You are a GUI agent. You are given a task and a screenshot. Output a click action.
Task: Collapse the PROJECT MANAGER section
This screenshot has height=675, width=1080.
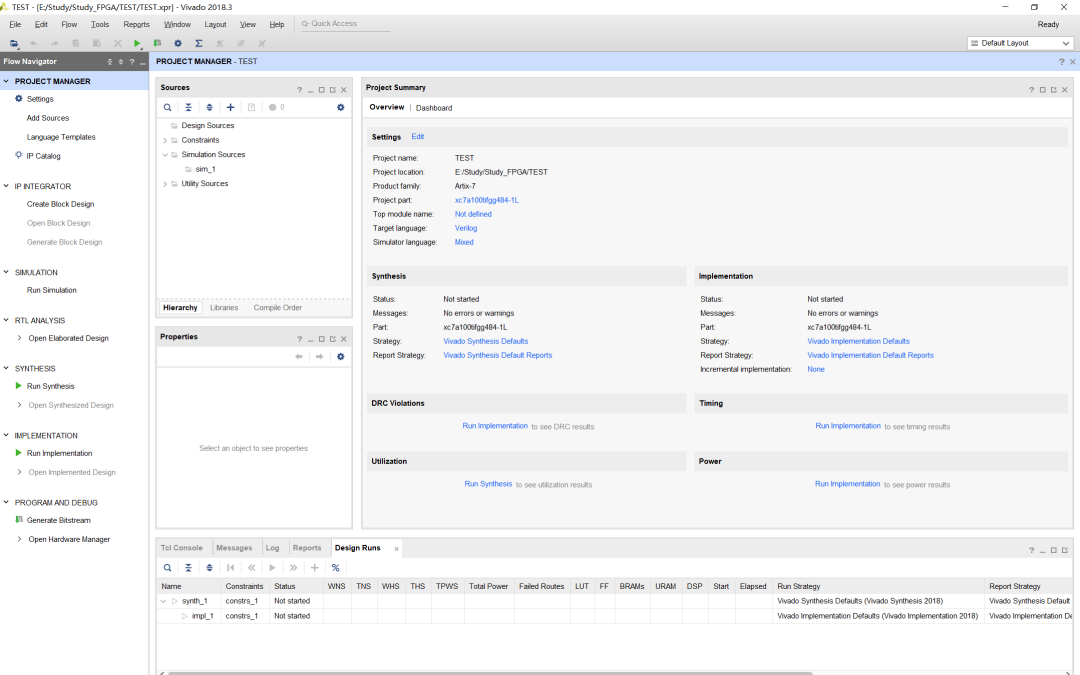[x=6, y=81]
